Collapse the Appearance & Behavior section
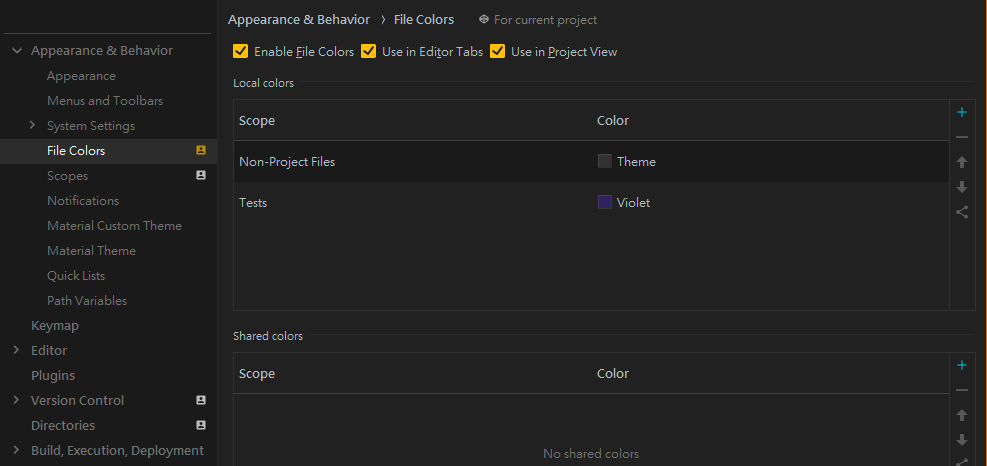Screen dimensions: 987x466 (17, 50)
